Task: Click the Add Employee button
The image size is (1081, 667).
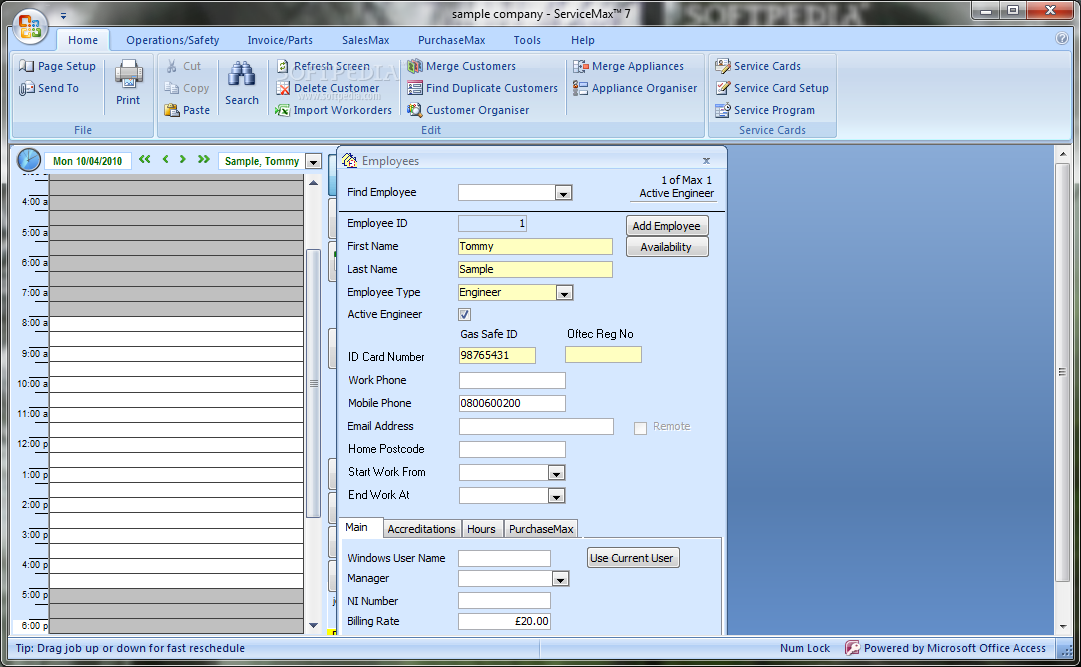Action: pos(667,226)
